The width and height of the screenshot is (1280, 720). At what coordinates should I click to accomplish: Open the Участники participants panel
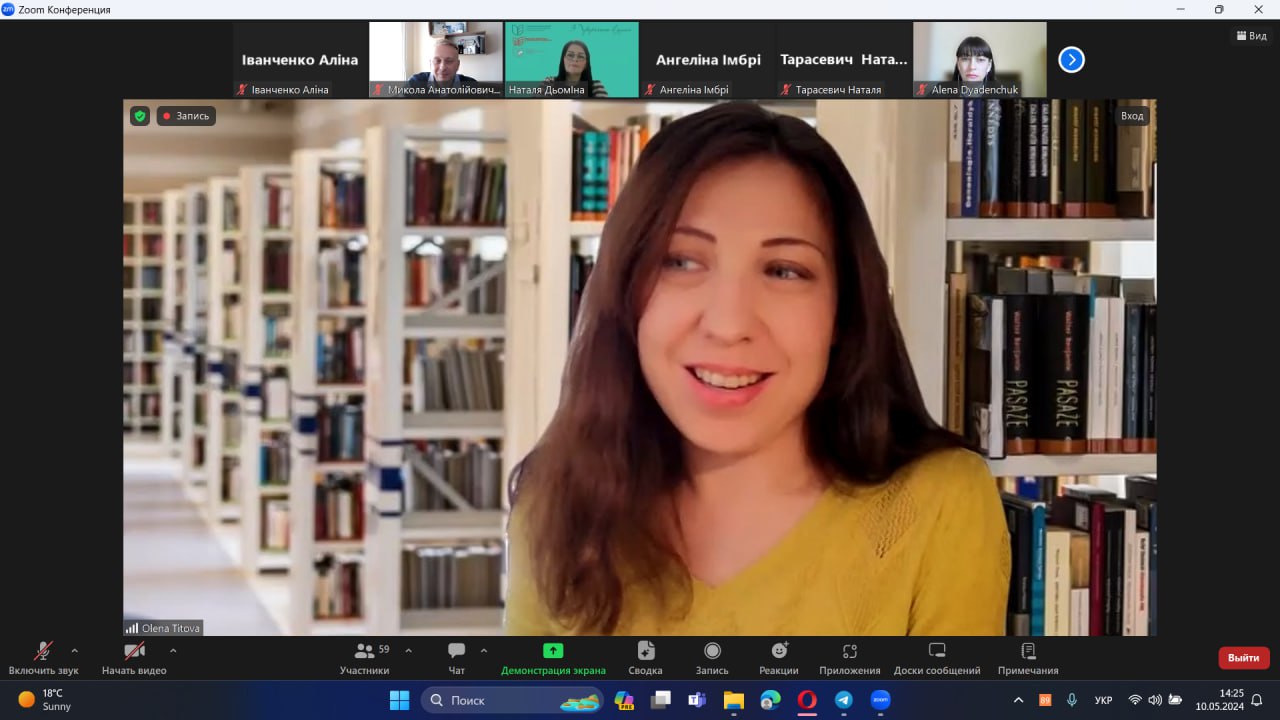(x=364, y=658)
